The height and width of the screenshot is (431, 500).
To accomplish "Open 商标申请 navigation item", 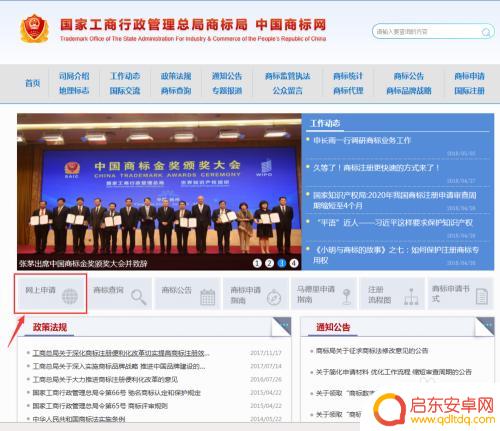I will click(469, 76).
